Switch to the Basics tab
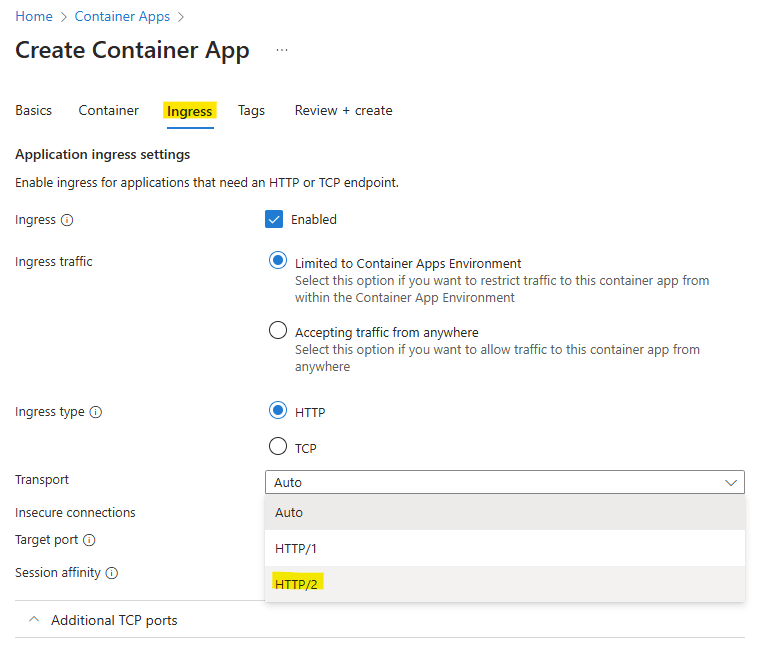This screenshot has width=783, height=653. 33,110
